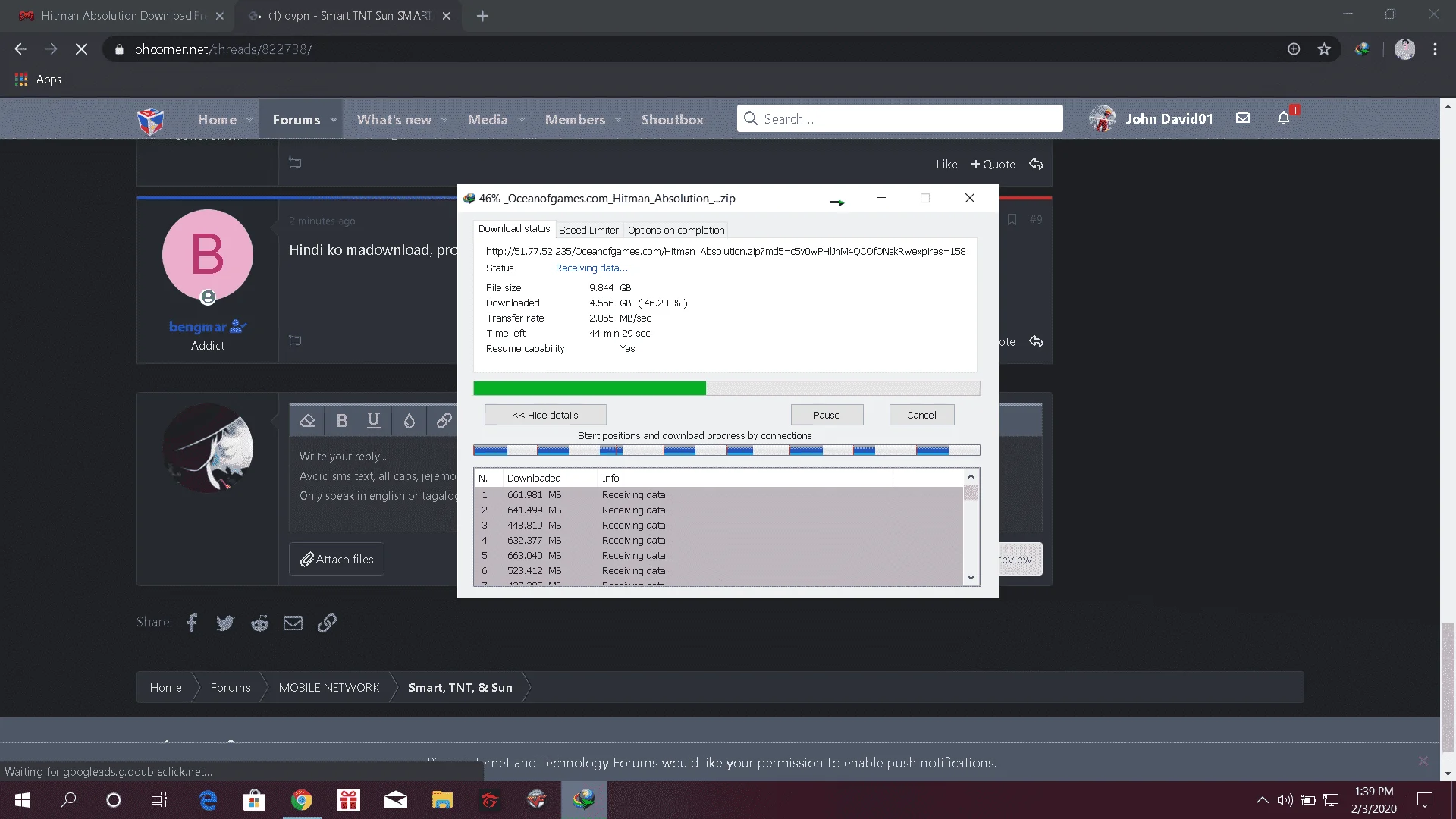1456x819 pixels.
Task: Expand Members dropdown arrow
Action: (x=618, y=120)
